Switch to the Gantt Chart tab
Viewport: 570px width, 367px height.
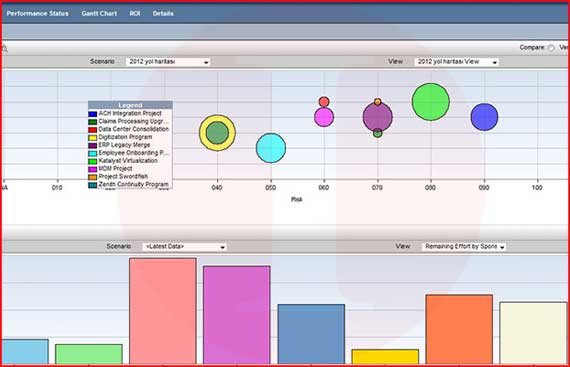[x=99, y=13]
